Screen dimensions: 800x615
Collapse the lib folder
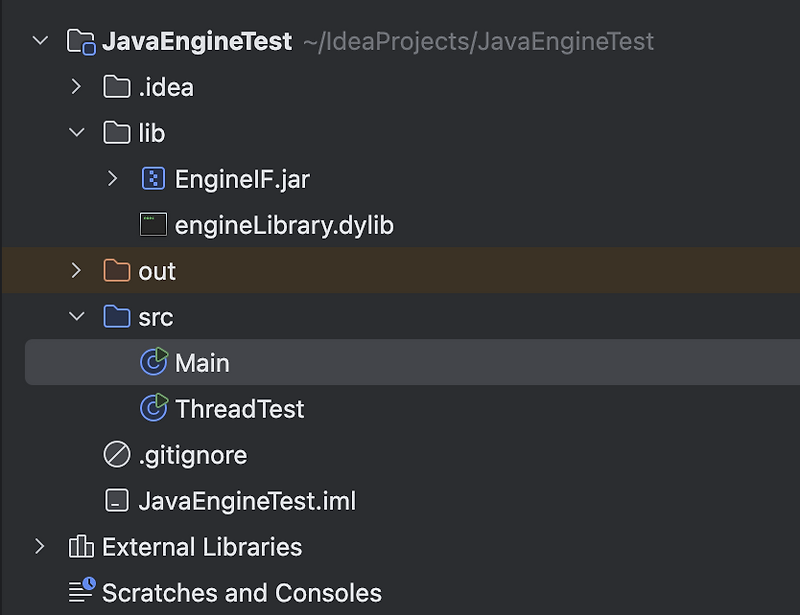pyautogui.click(x=78, y=132)
